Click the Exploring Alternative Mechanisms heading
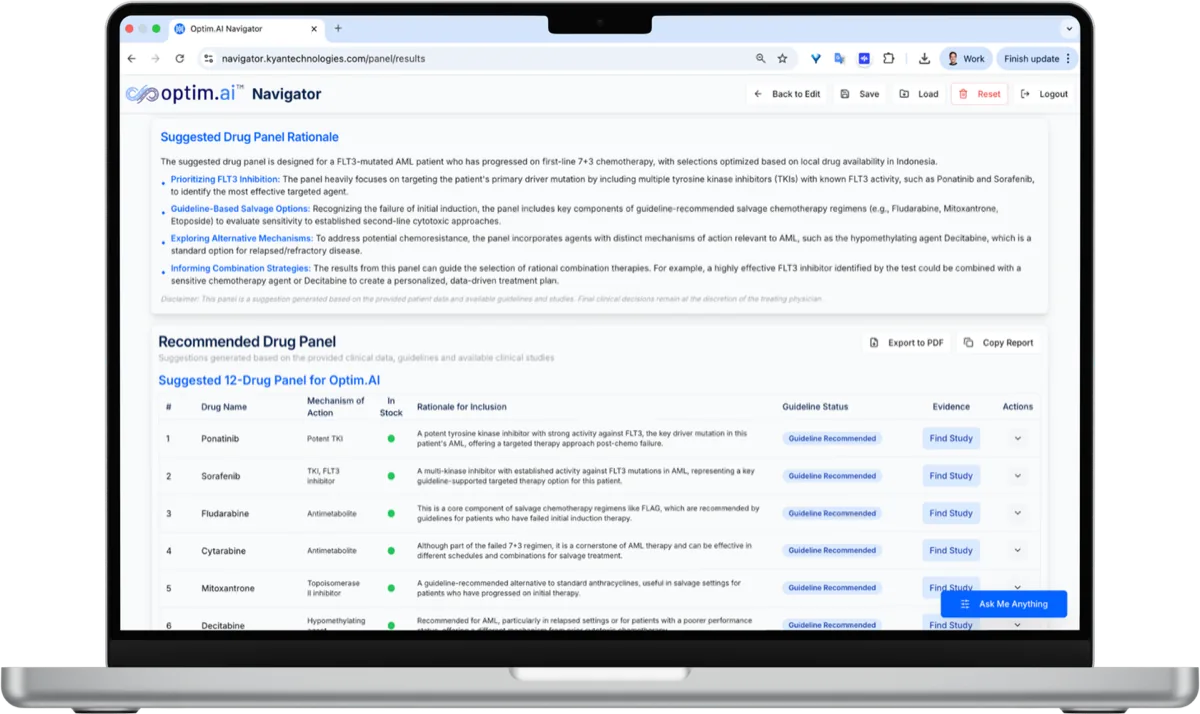 point(241,239)
